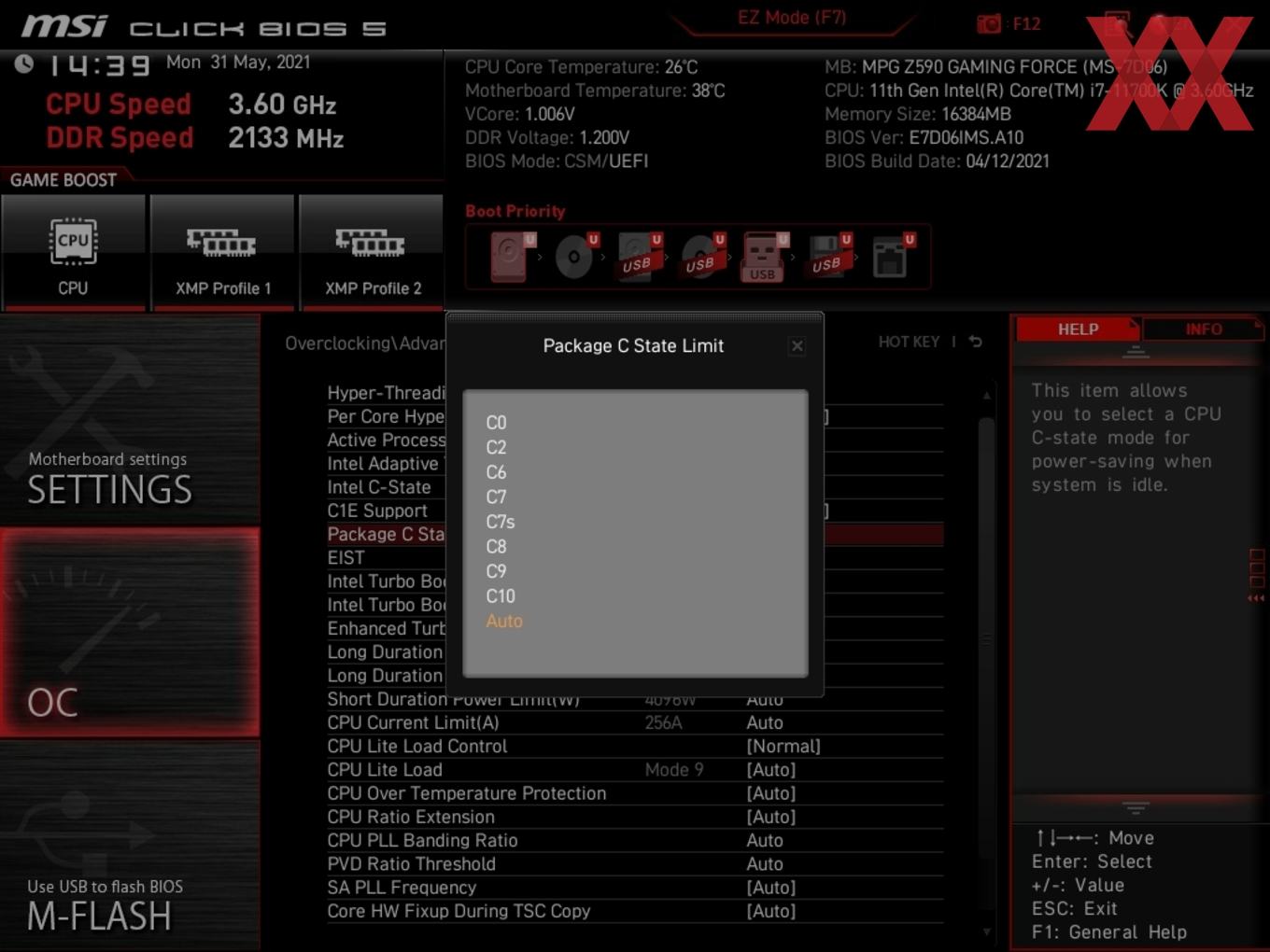Image resolution: width=1270 pixels, height=952 pixels.
Task: Click the hot key back arrow icon
Action: coord(975,342)
